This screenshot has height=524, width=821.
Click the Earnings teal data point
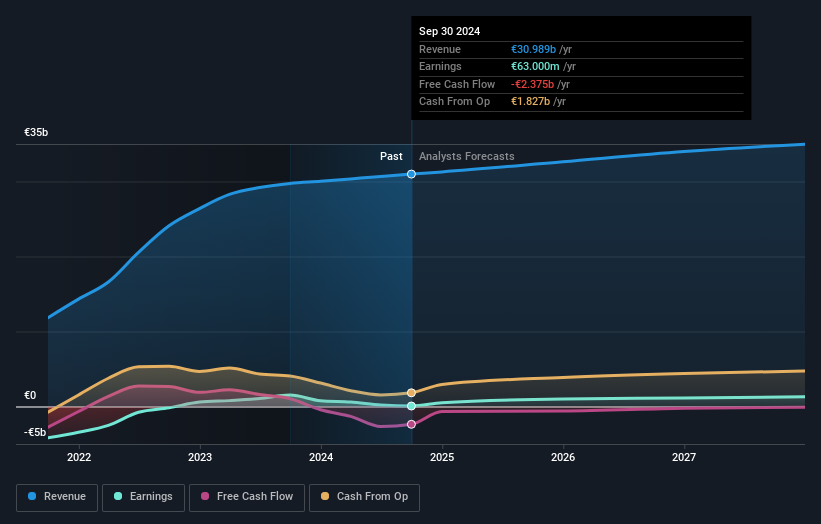412,406
